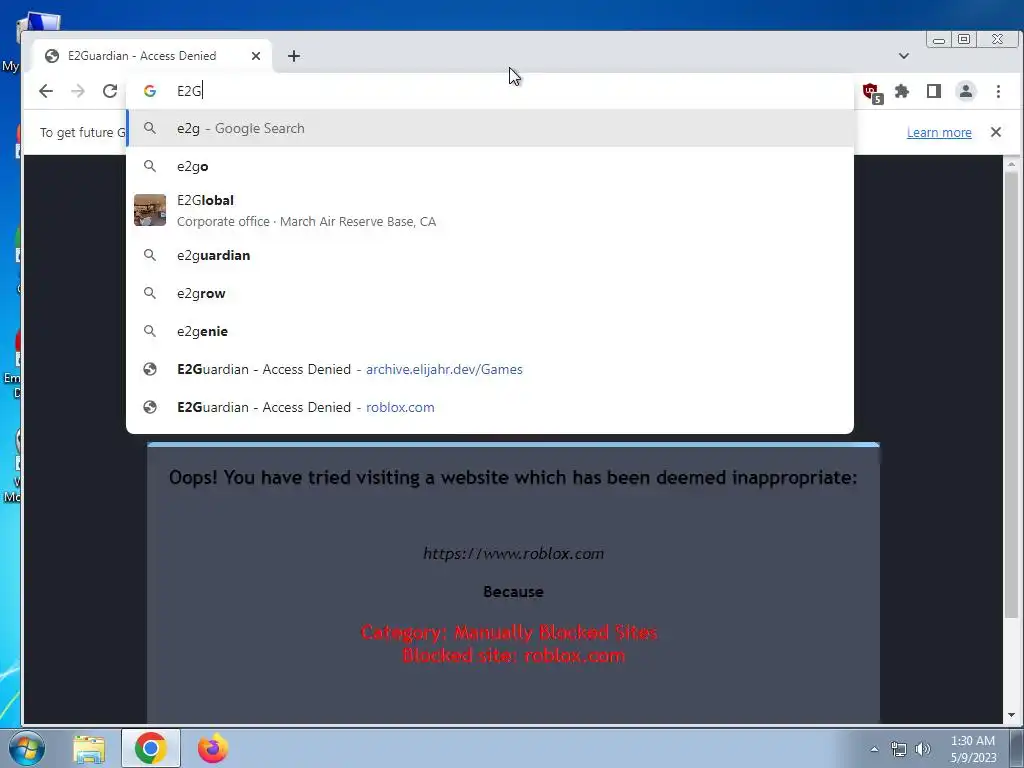The image size is (1024, 768).
Task: Click the scrollbar up arrow
Action: [x=1012, y=163]
